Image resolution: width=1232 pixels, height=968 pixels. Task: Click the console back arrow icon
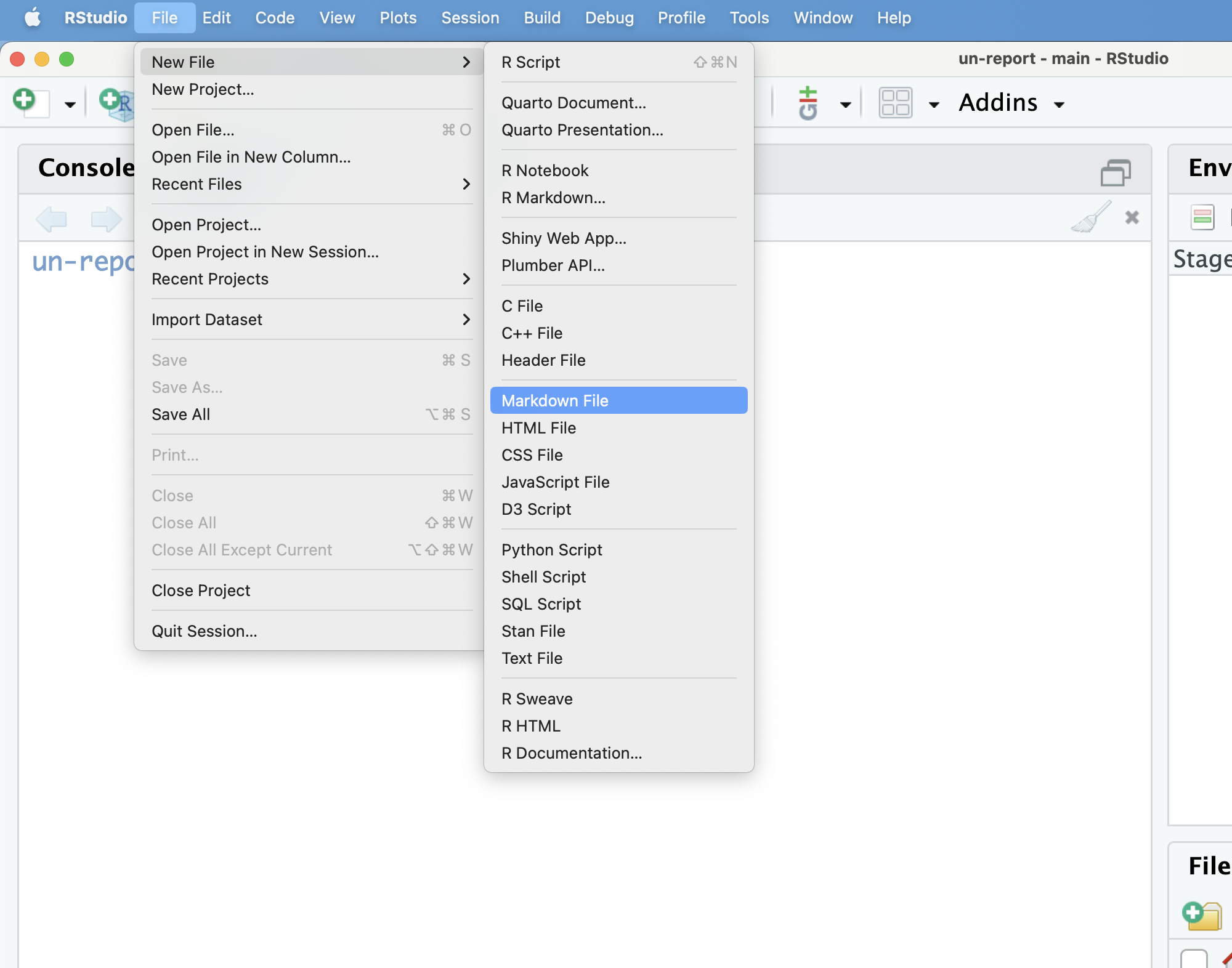click(51, 219)
